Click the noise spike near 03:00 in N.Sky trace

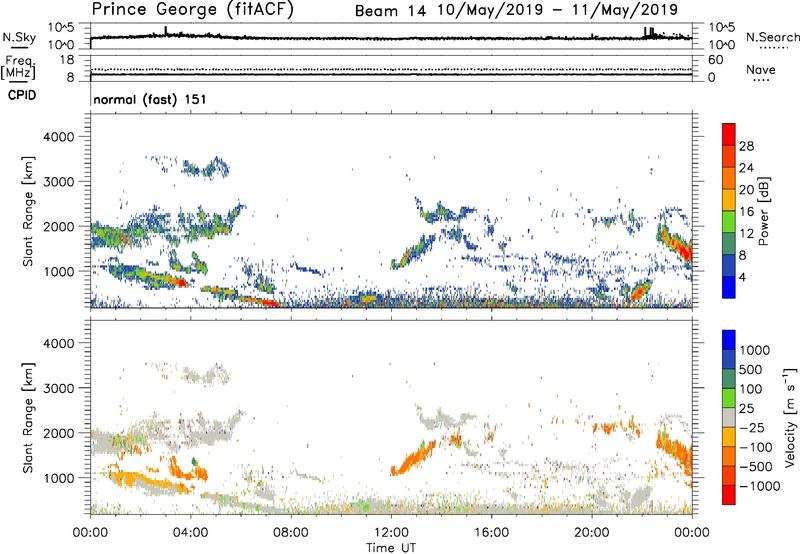[x=165, y=31]
